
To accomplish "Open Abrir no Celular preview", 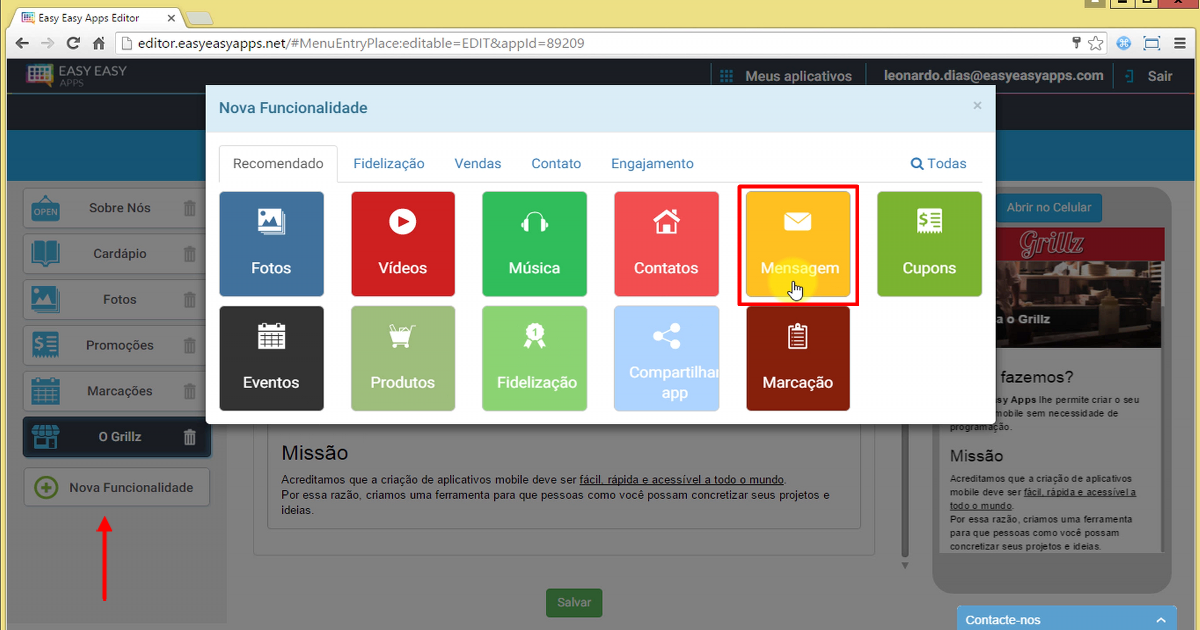I will [1049, 208].
